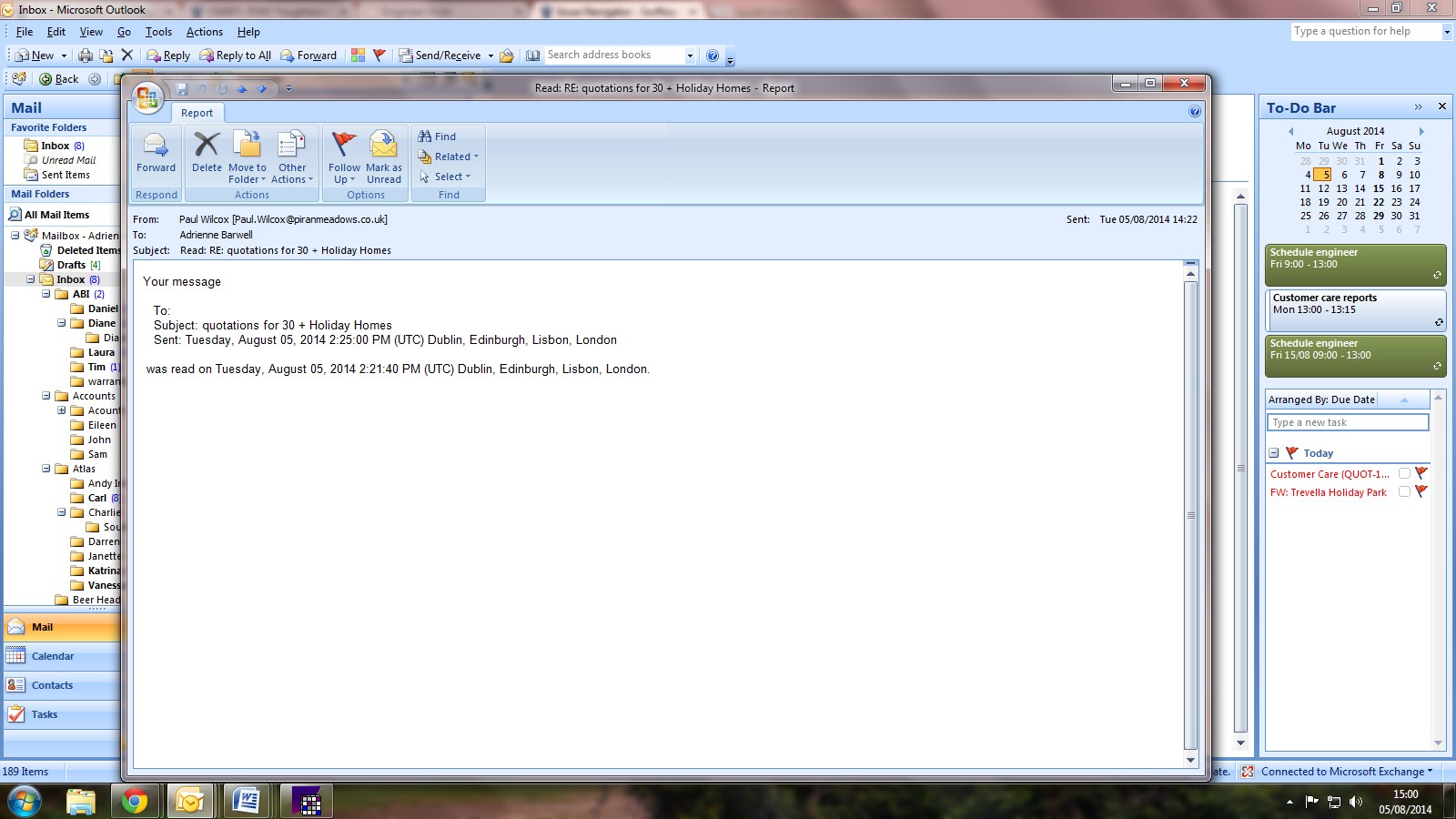Click the Arranged By: Due Date header
Screen dimensions: 1456x819
point(1321,399)
